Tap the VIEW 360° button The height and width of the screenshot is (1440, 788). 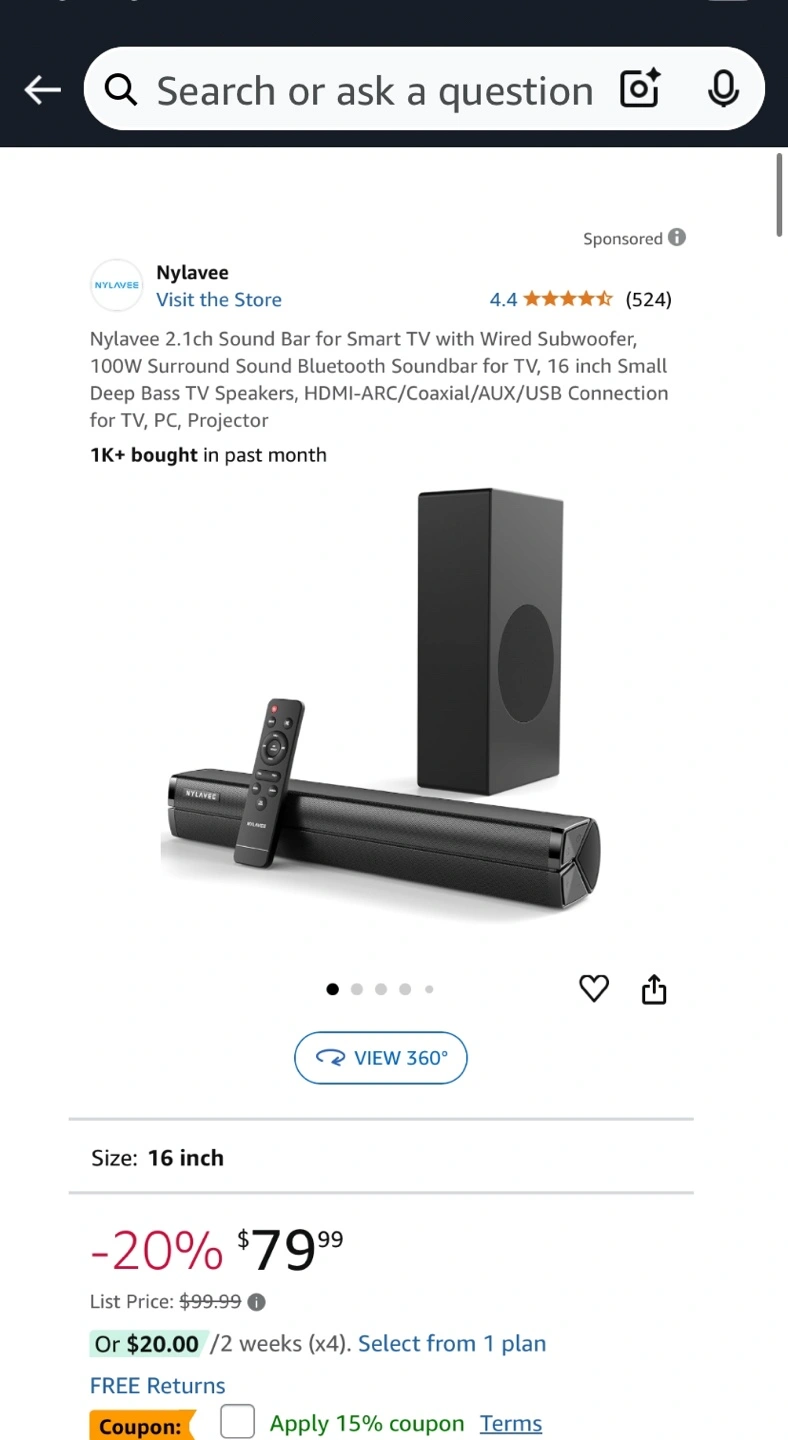click(x=381, y=1058)
